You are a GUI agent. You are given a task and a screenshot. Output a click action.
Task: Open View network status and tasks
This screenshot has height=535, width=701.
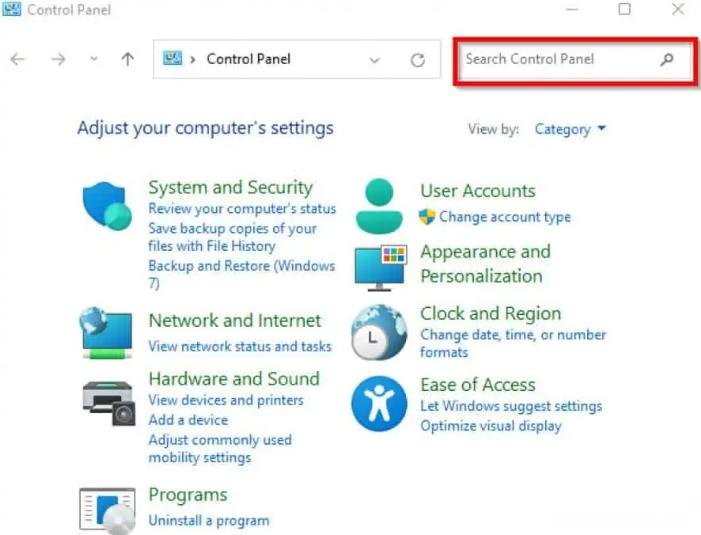coord(240,346)
